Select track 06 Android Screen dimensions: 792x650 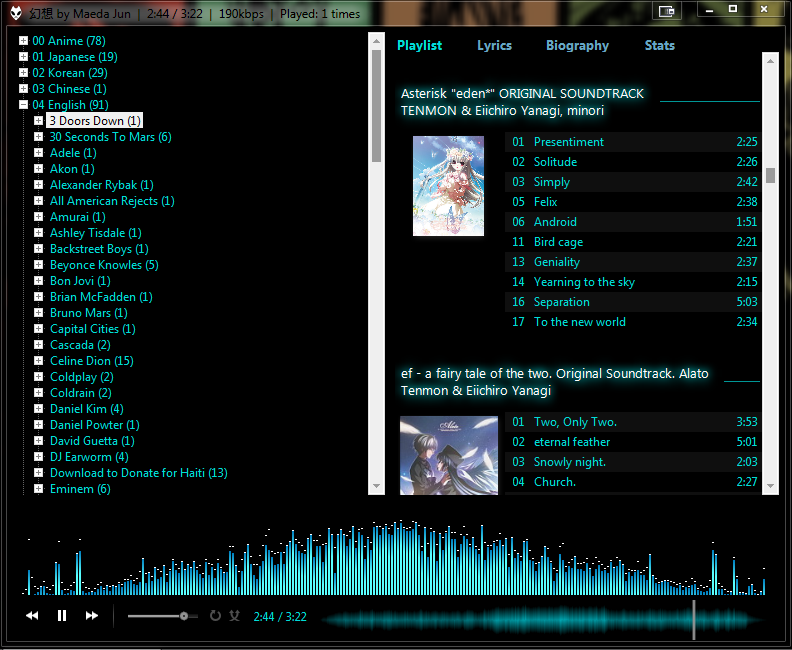[633, 222]
